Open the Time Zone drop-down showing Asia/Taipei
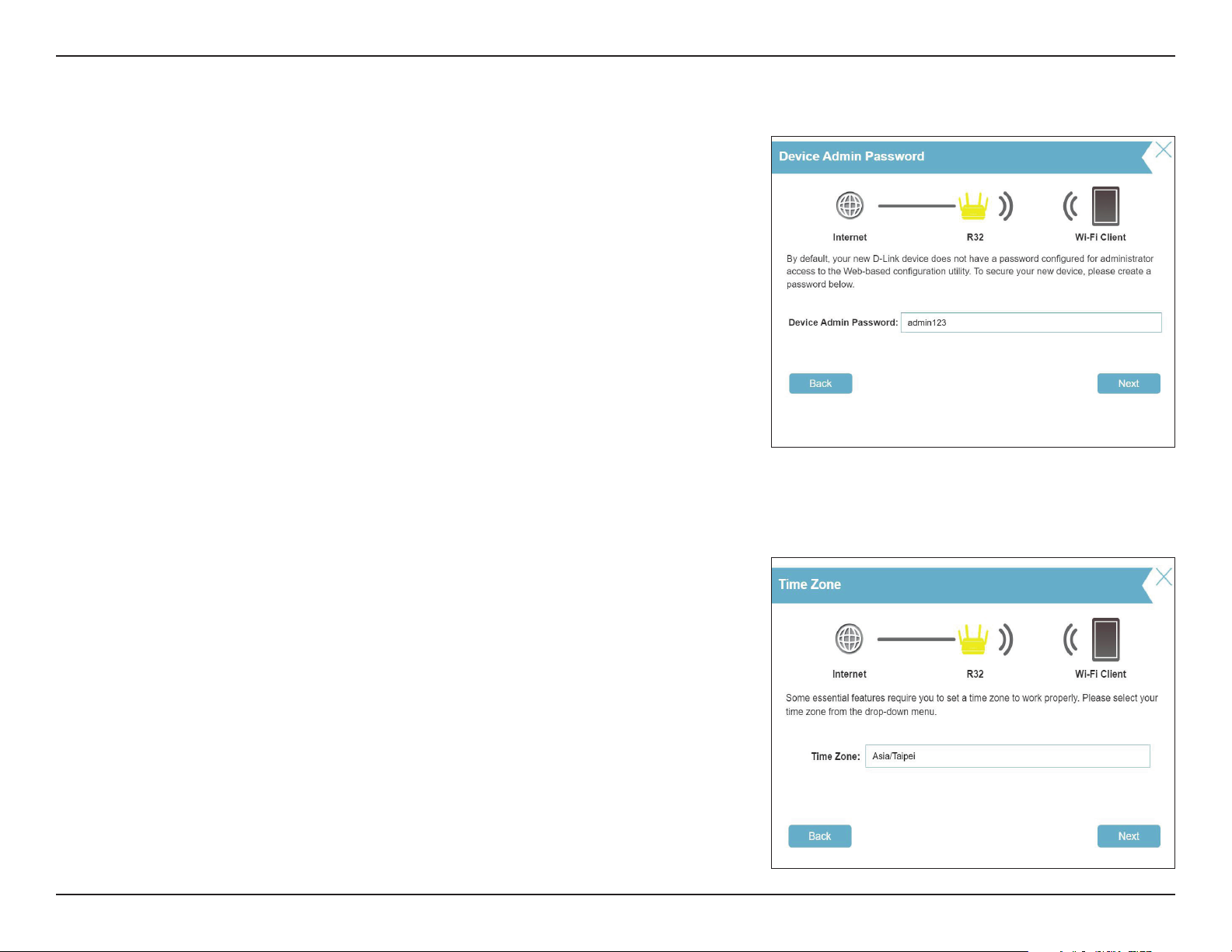The image size is (1232, 952). [1007, 756]
